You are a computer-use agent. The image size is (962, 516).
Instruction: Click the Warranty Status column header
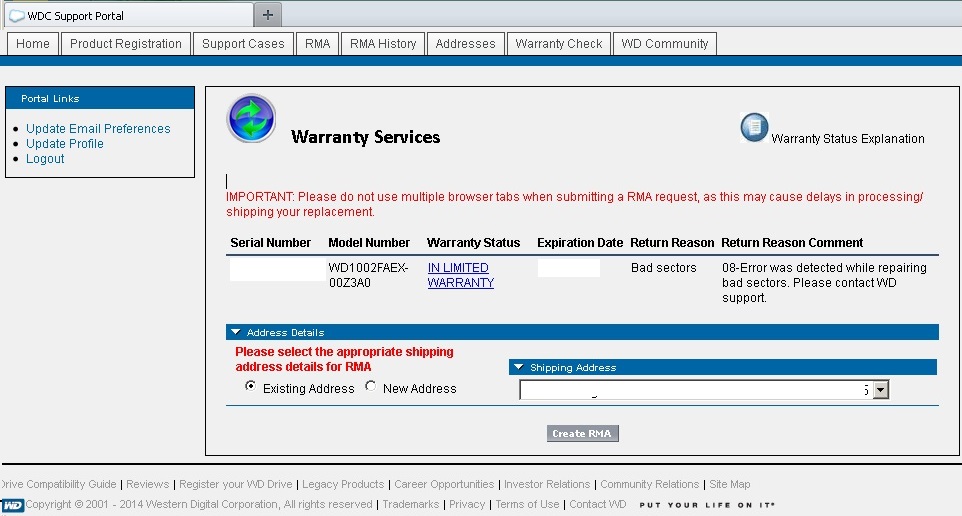[x=473, y=242]
